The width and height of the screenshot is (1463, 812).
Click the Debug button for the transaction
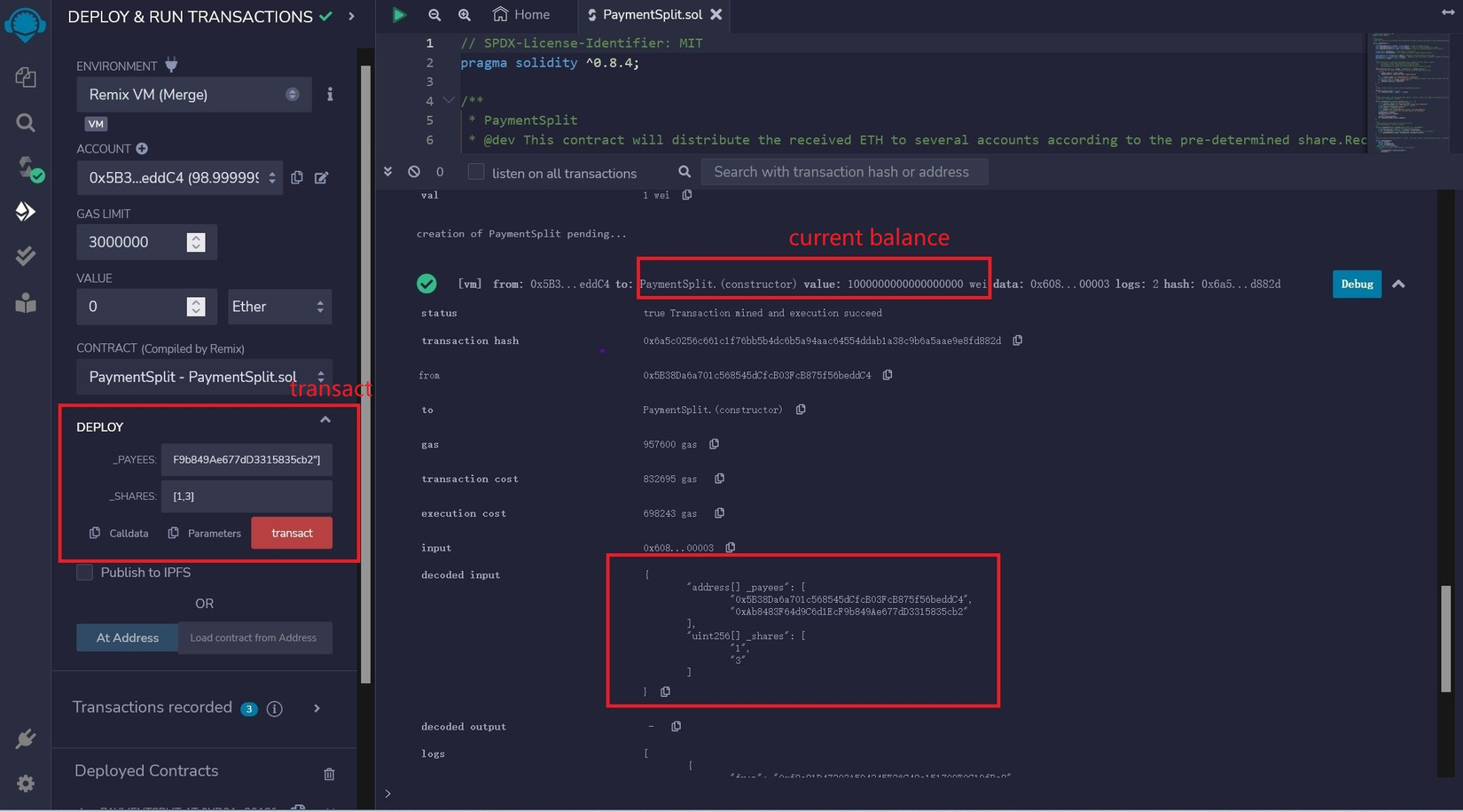[1356, 284]
